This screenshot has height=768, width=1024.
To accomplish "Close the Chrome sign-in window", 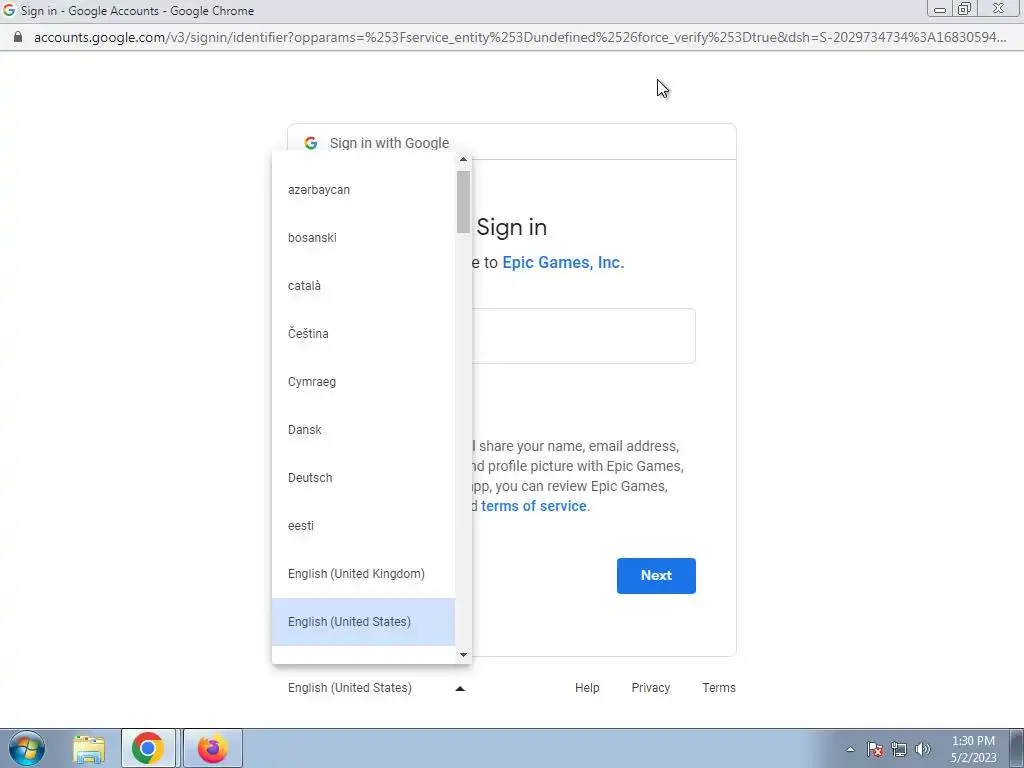I will pos(998,9).
